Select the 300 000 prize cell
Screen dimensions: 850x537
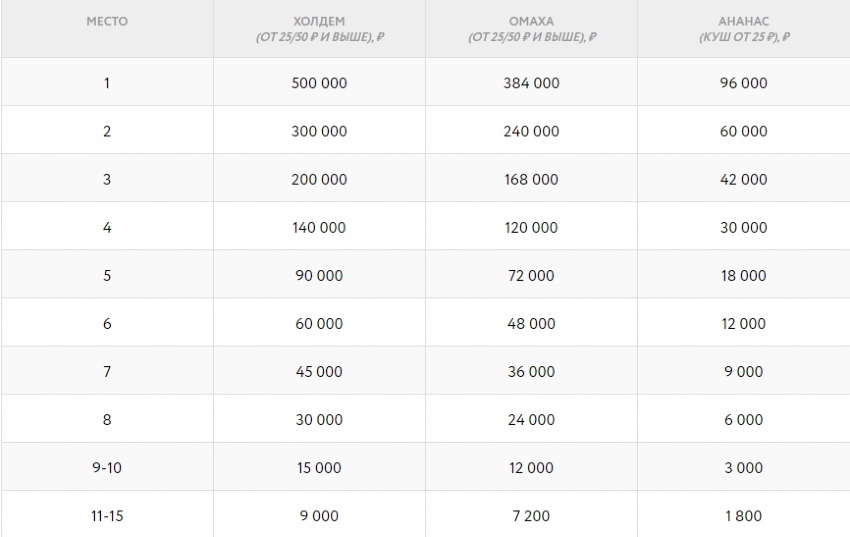pos(320,131)
